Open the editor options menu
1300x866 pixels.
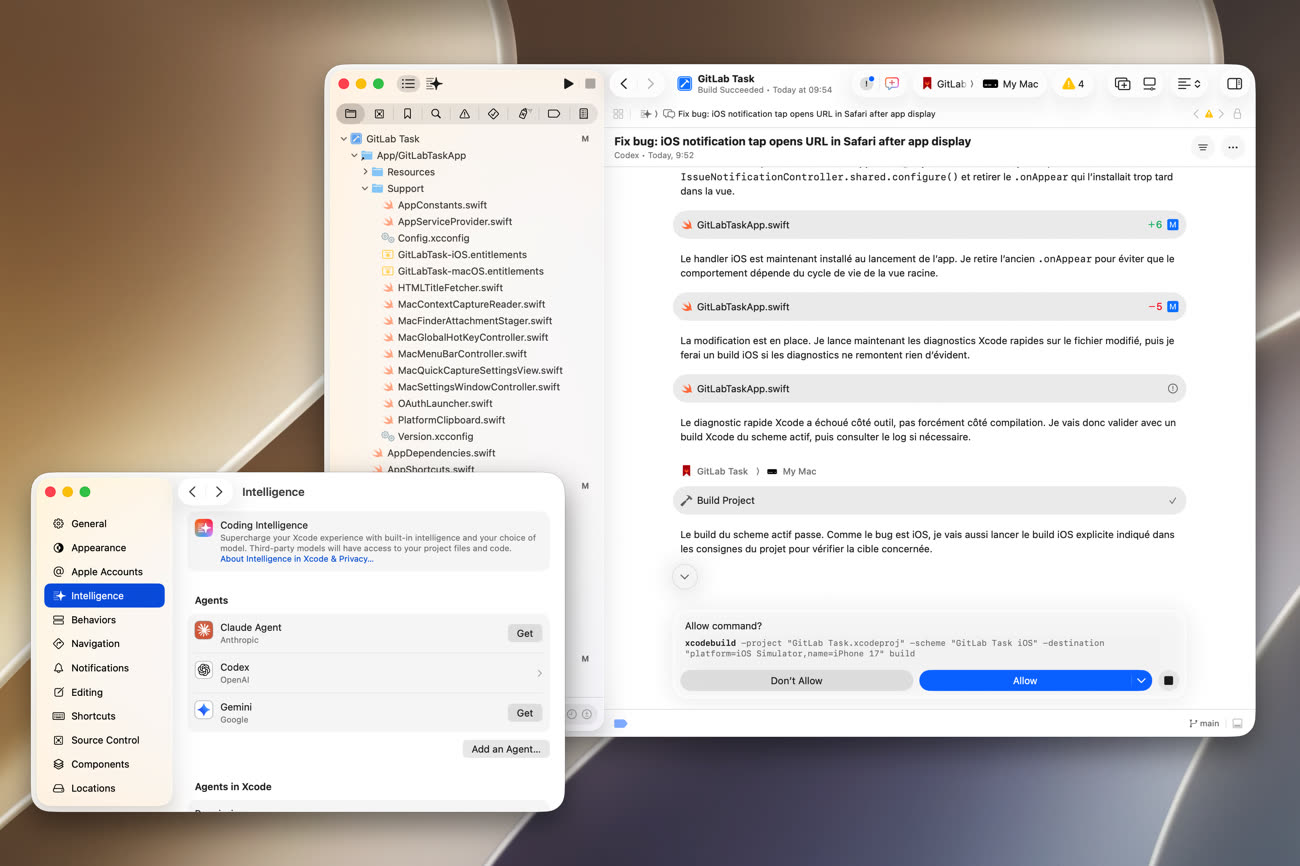coord(1189,84)
